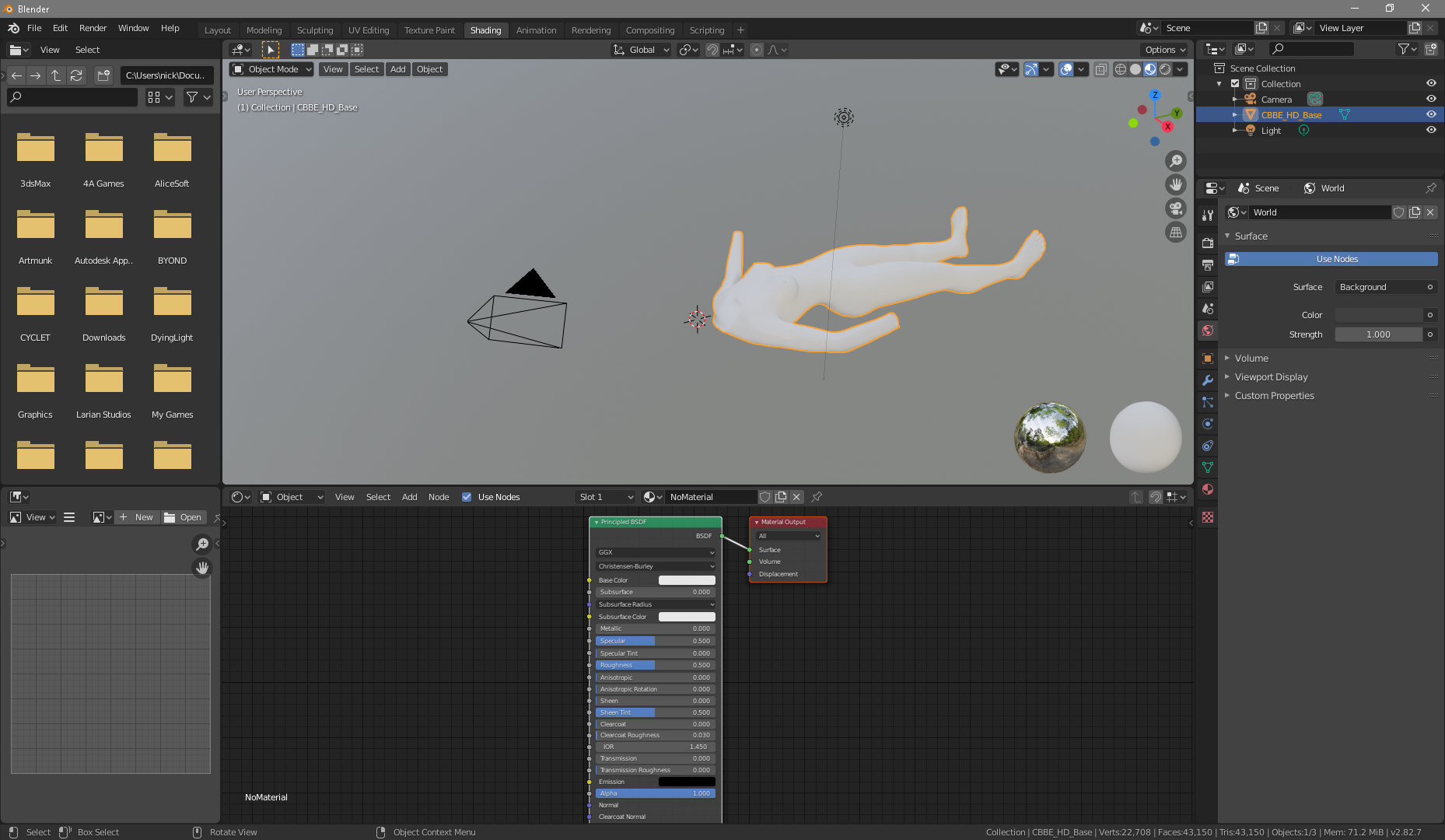Click the viewport zoom magnifier gizmo
This screenshot has height=840, width=1445.
(x=1176, y=161)
